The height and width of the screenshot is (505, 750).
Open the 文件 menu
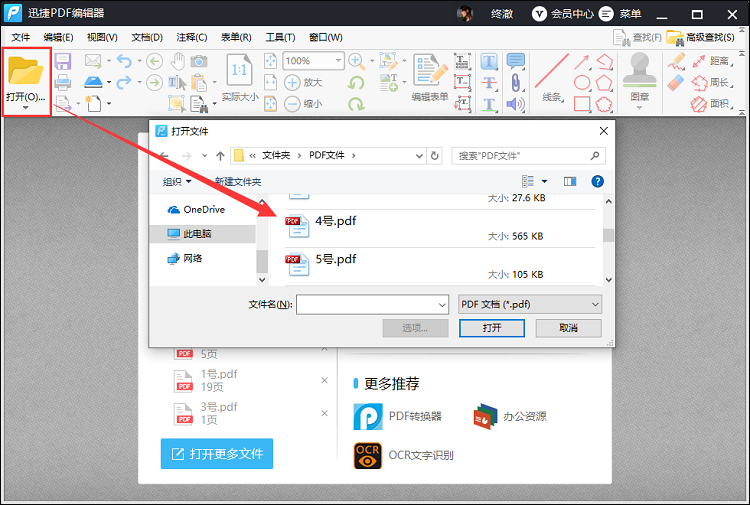21,37
